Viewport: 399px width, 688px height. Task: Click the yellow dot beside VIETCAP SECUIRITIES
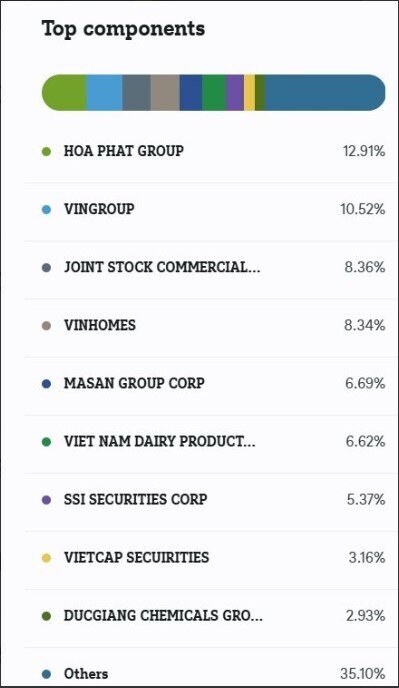[47, 558]
